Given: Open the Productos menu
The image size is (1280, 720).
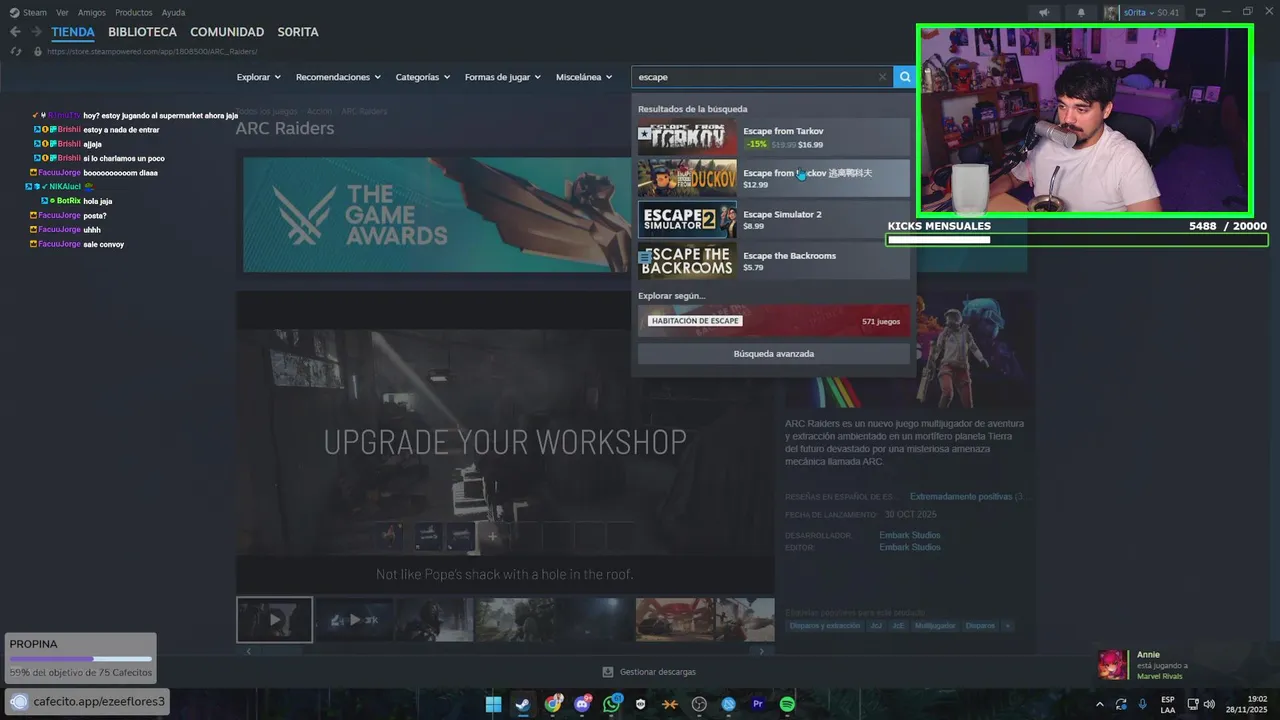Looking at the screenshot, I should point(134,12).
